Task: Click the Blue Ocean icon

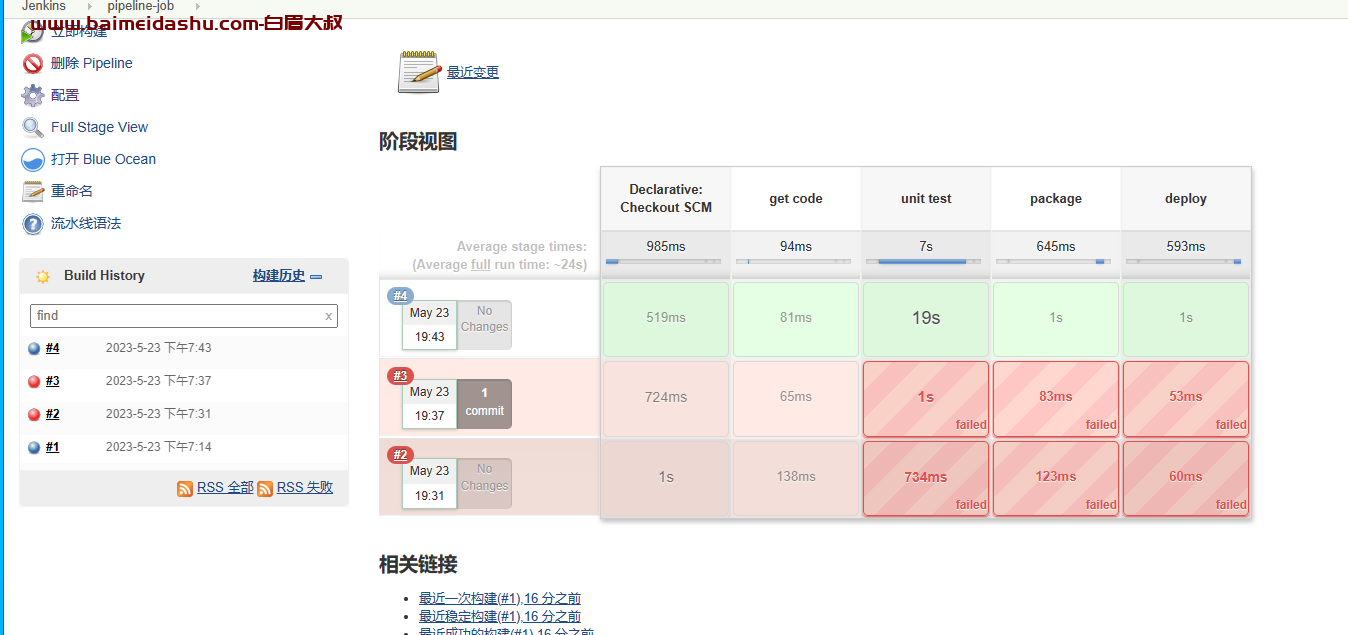Action: coord(33,160)
